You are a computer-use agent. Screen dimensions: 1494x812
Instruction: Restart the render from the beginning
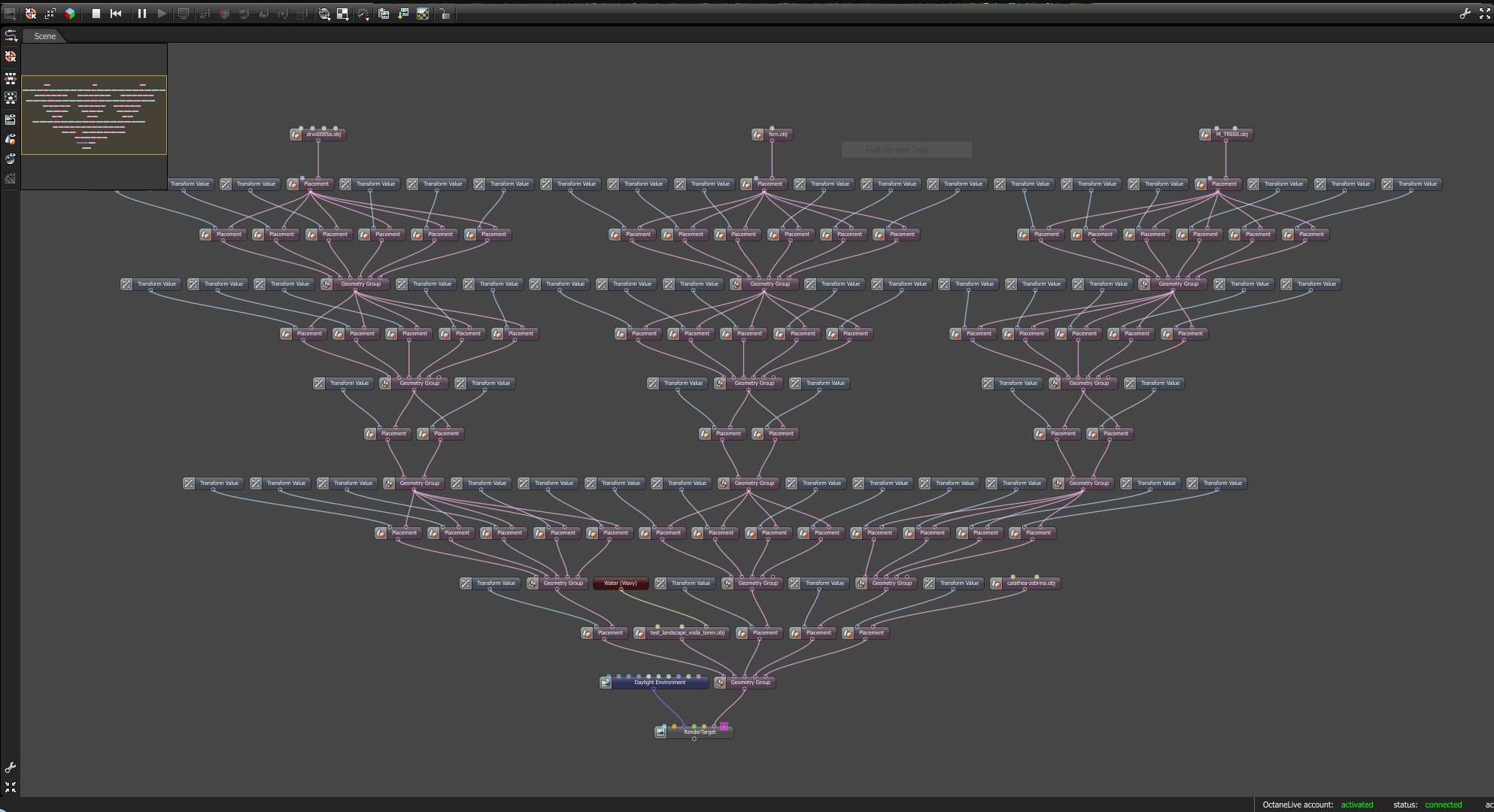(x=116, y=14)
